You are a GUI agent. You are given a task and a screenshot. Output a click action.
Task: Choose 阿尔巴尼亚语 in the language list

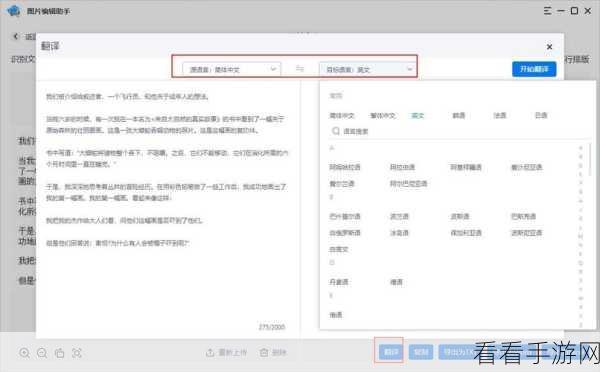coord(408,184)
